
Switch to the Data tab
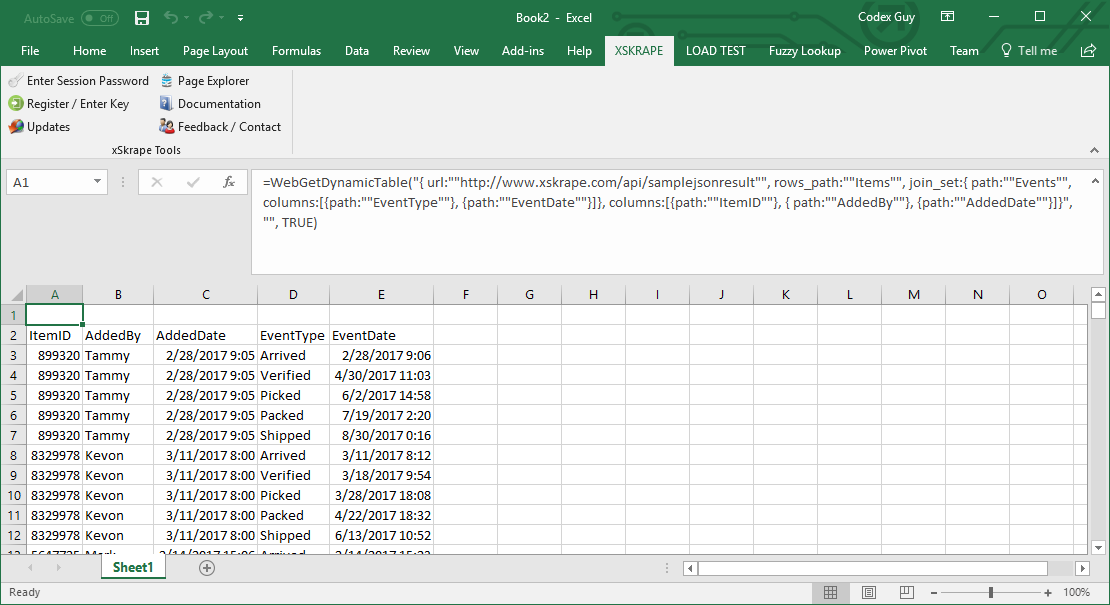pos(357,50)
